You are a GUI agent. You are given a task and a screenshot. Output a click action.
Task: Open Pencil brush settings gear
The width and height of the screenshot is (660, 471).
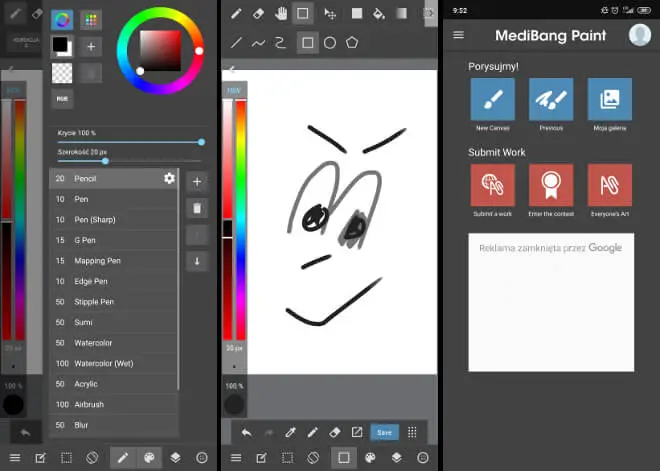point(169,178)
